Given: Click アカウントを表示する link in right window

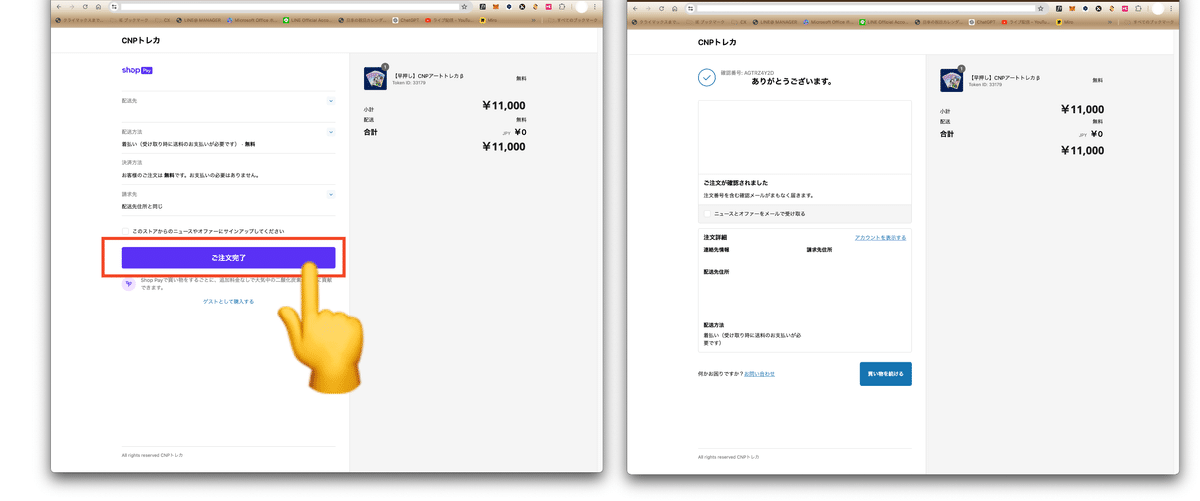Looking at the screenshot, I should [x=880, y=238].
